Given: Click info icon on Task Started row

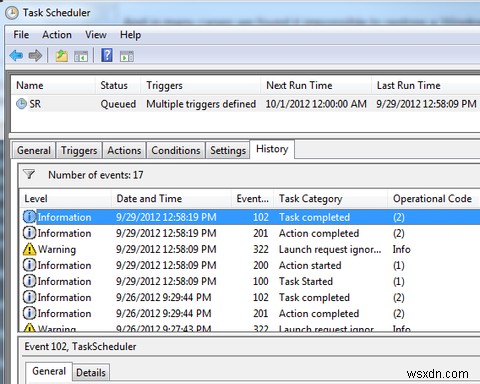Looking at the screenshot, I should point(29,281).
